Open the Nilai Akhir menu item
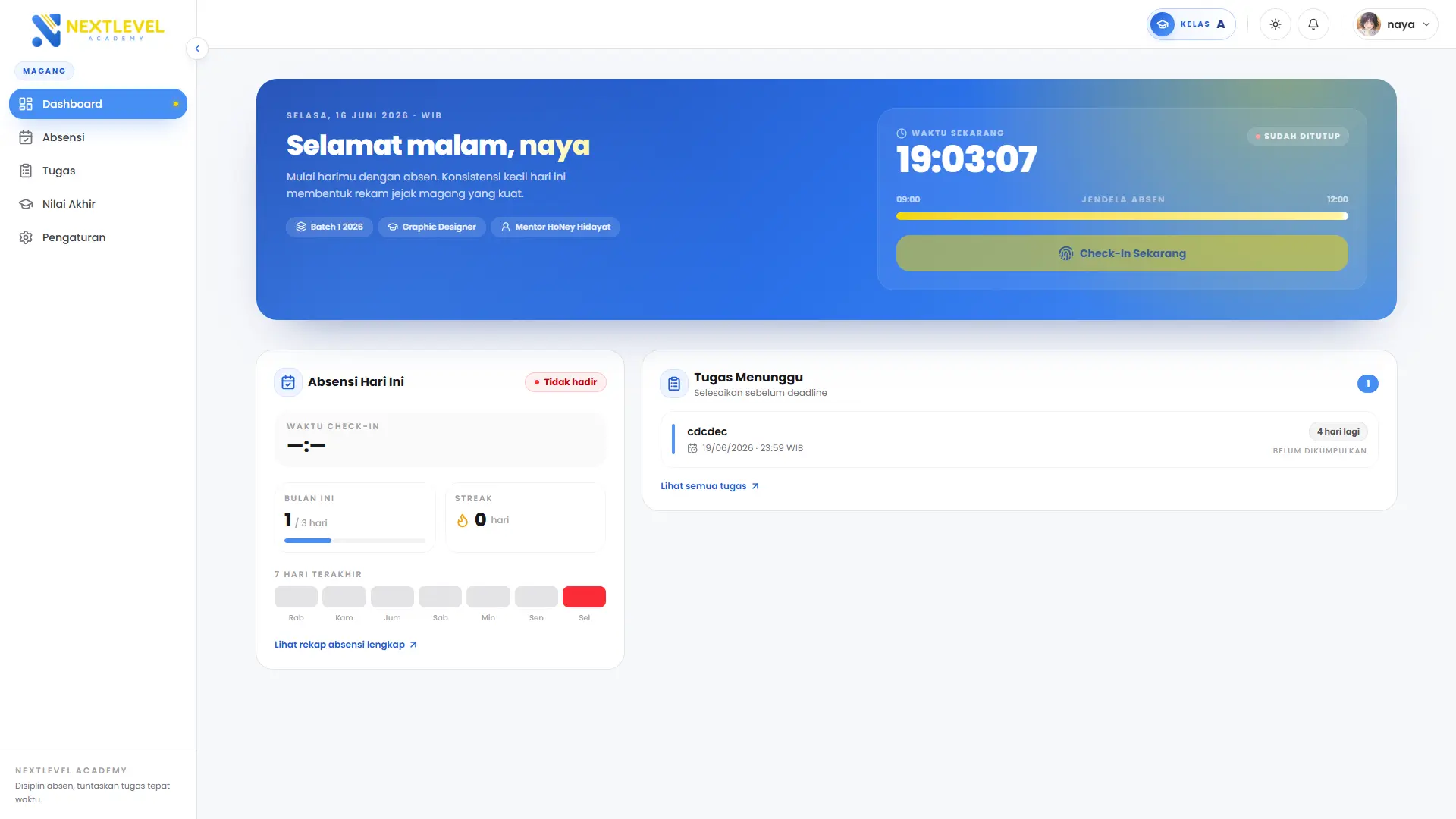 [x=98, y=204]
